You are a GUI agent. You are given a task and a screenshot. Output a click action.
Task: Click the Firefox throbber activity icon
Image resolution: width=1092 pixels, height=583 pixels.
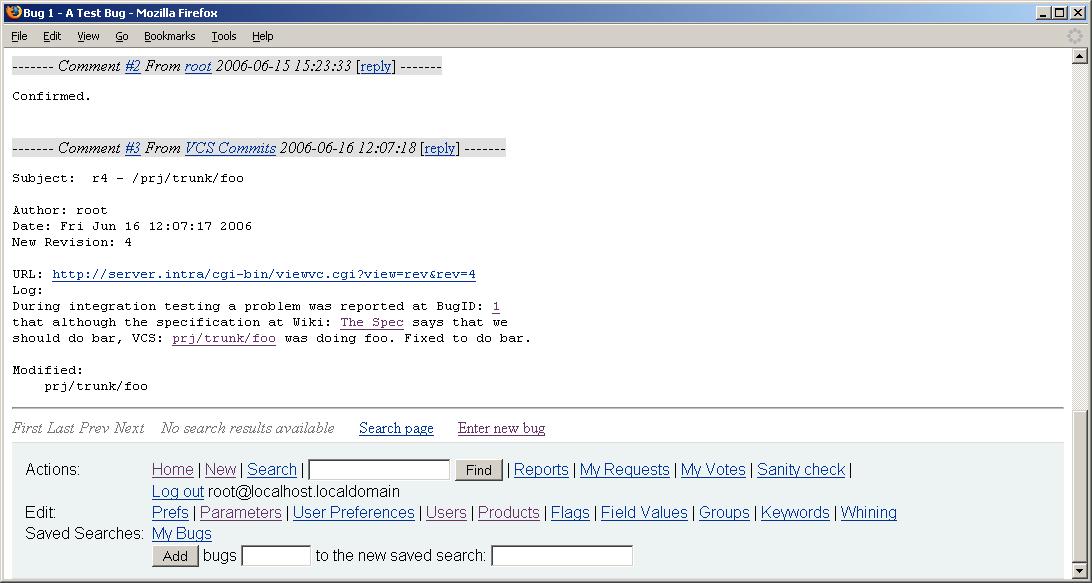[1075, 36]
